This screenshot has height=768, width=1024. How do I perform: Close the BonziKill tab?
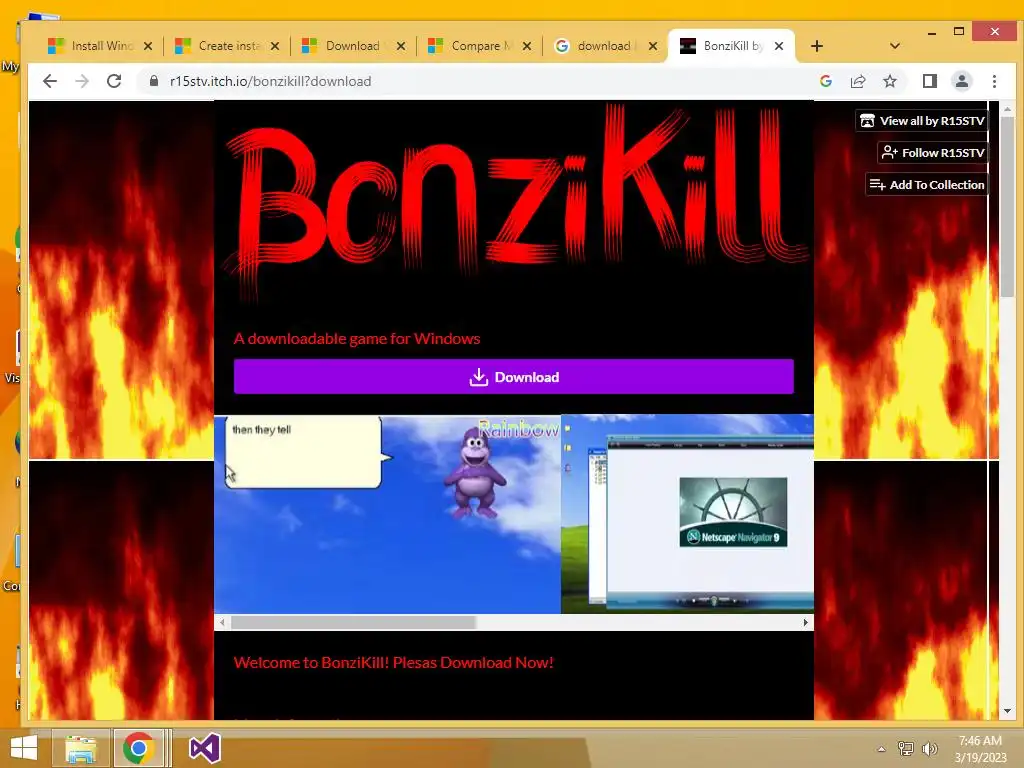778,46
